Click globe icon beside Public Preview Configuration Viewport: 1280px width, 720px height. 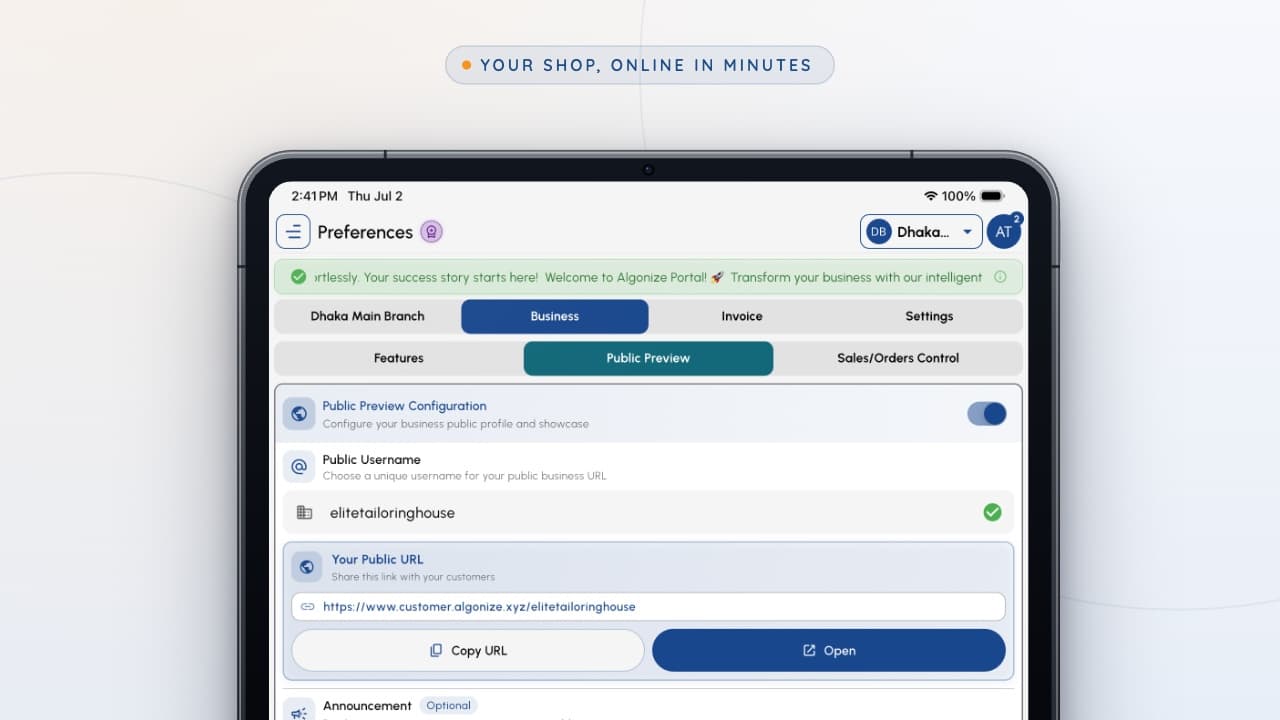(x=299, y=414)
